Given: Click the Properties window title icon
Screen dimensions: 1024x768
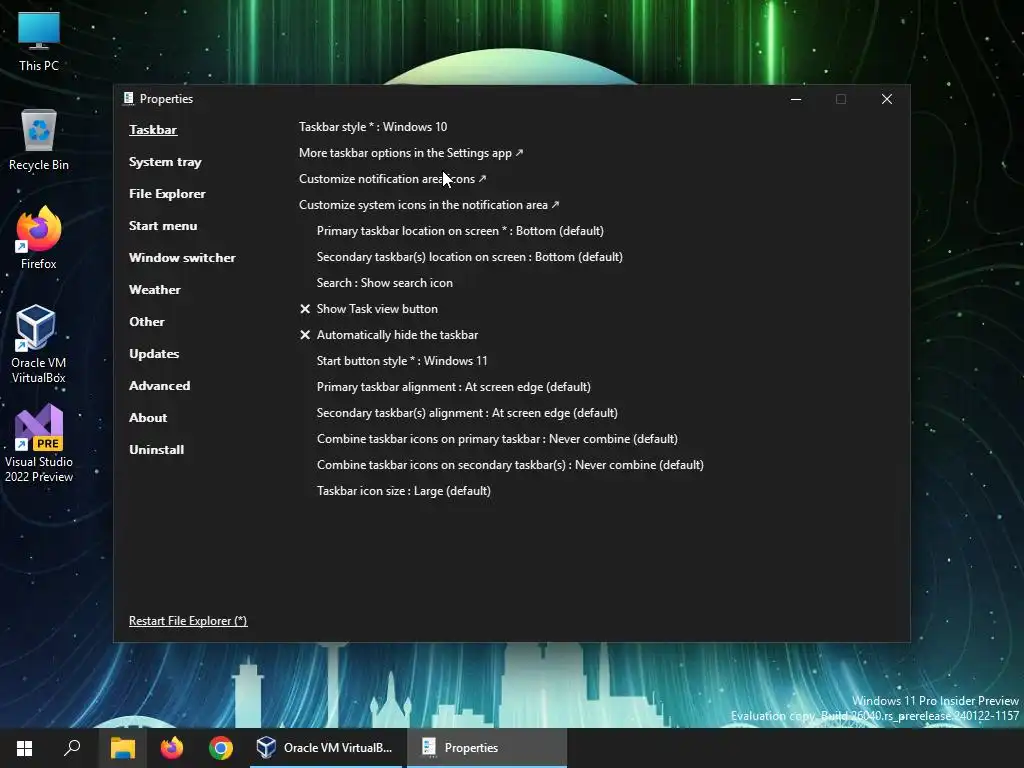Looking at the screenshot, I should click(x=129, y=99).
